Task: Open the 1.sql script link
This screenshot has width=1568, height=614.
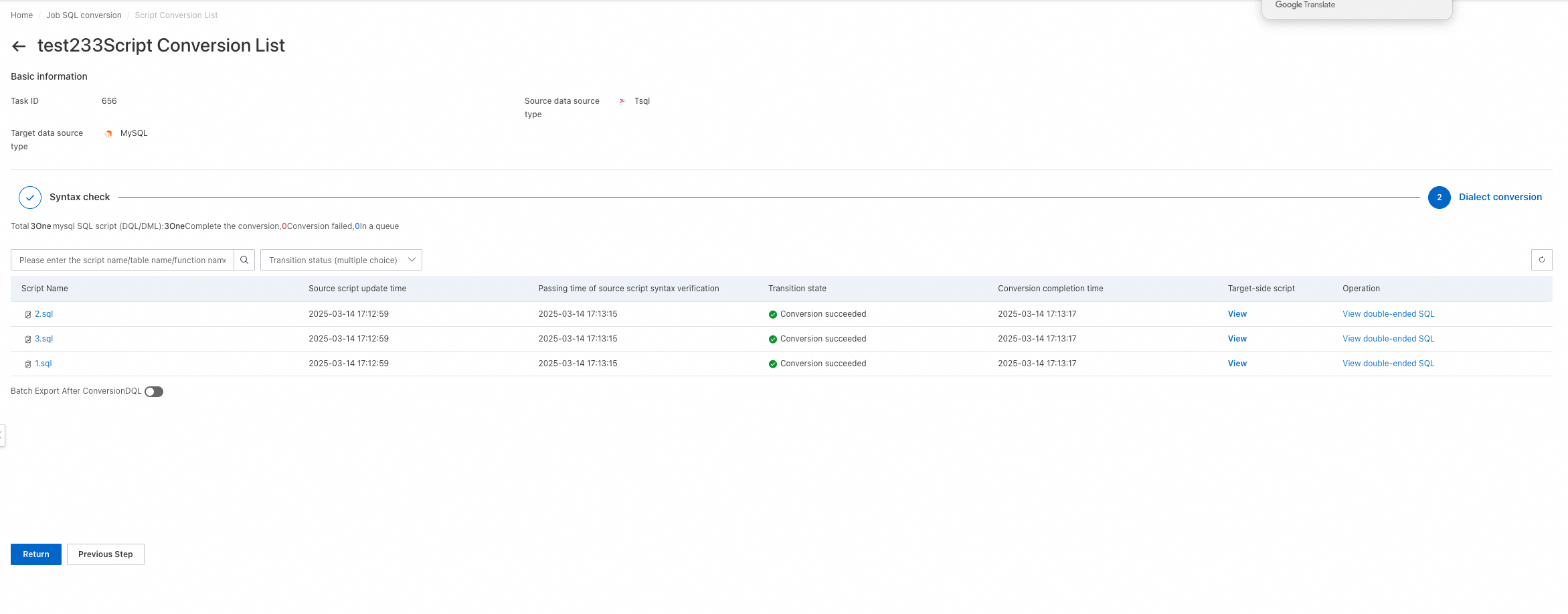Action: pyautogui.click(x=43, y=364)
